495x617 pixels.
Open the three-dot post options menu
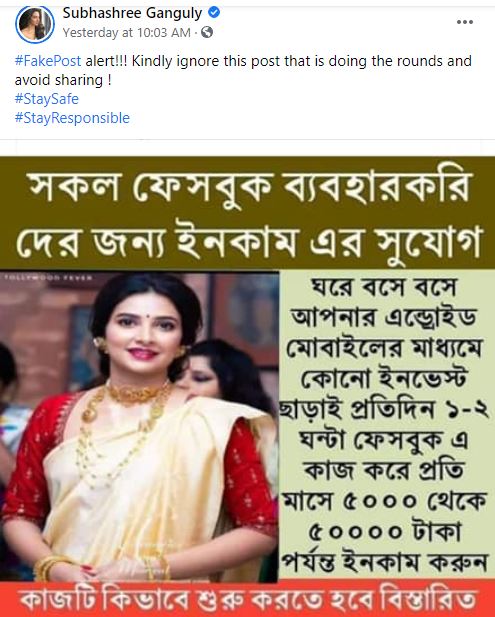coord(465,22)
